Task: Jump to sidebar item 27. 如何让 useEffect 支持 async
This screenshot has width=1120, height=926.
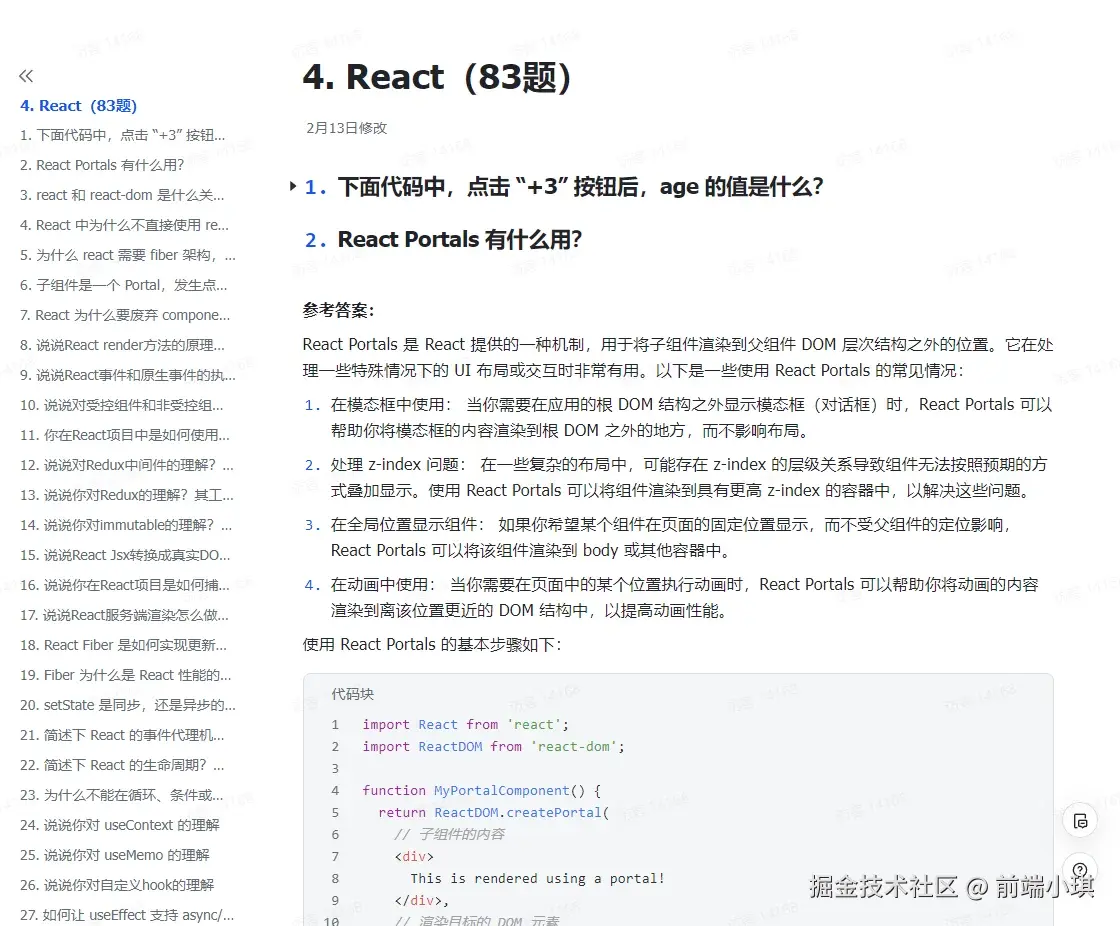Action: [x=127, y=915]
